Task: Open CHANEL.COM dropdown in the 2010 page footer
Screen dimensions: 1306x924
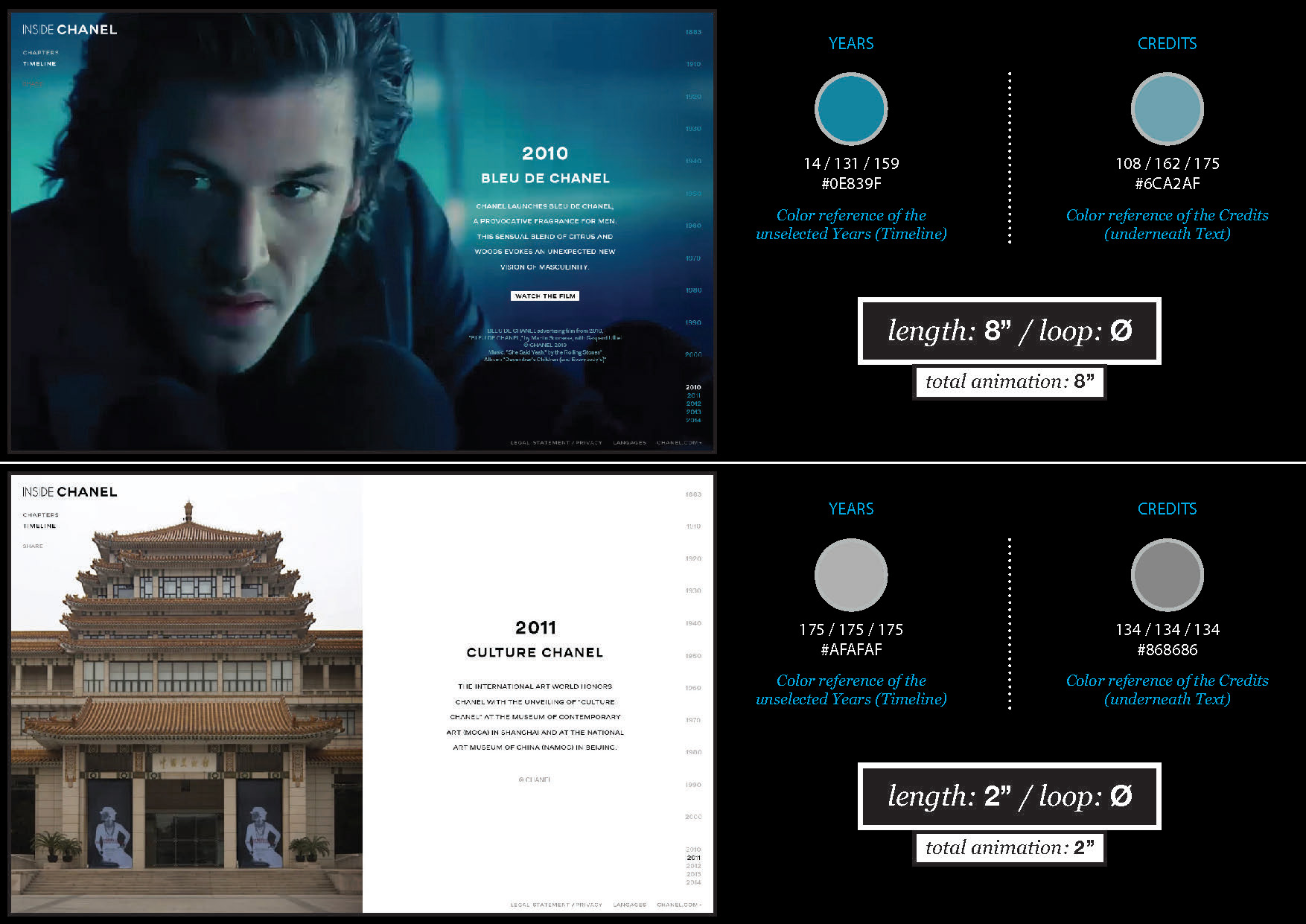Action: point(679,443)
